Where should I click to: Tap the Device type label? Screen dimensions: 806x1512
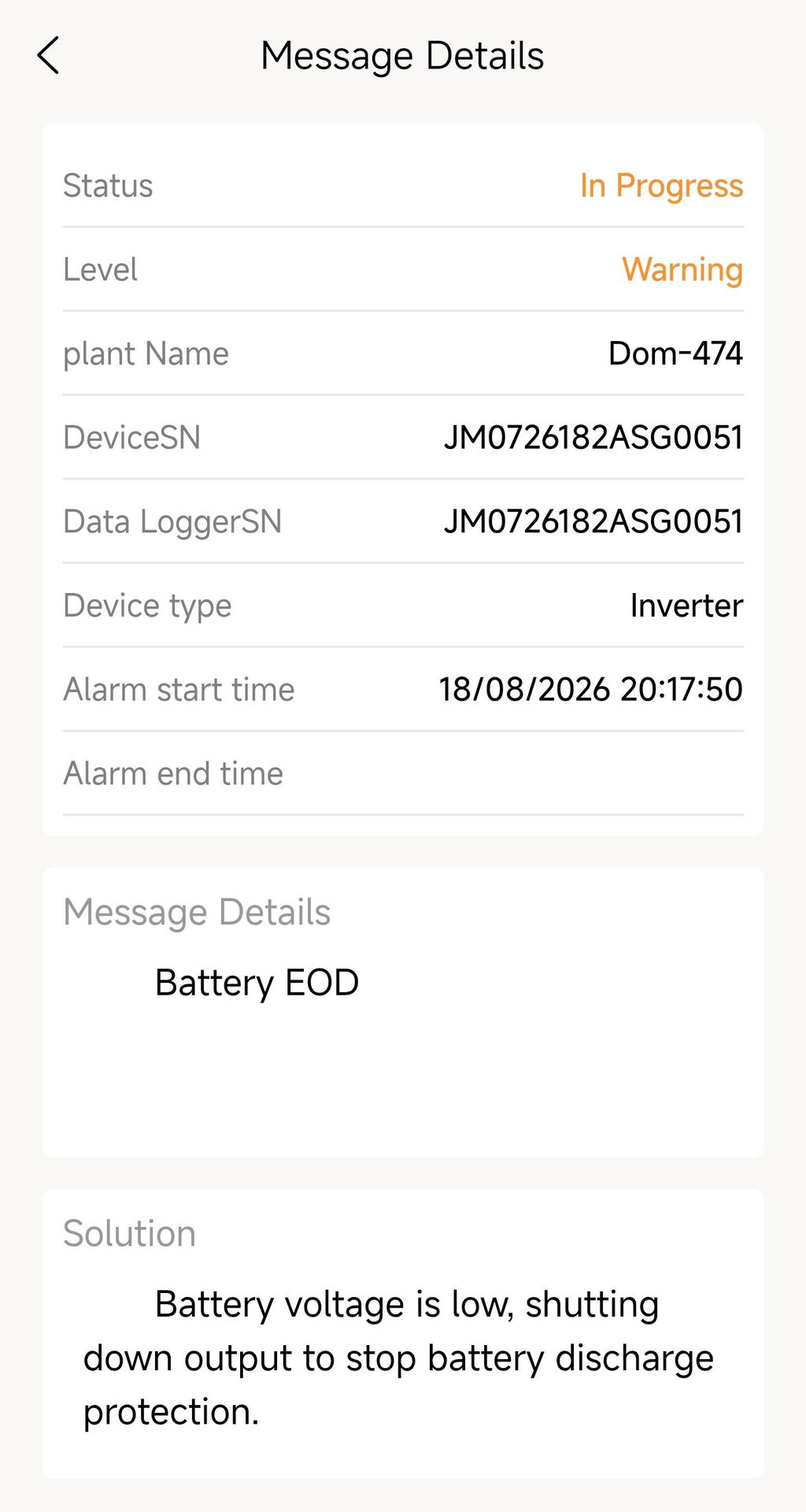click(147, 606)
